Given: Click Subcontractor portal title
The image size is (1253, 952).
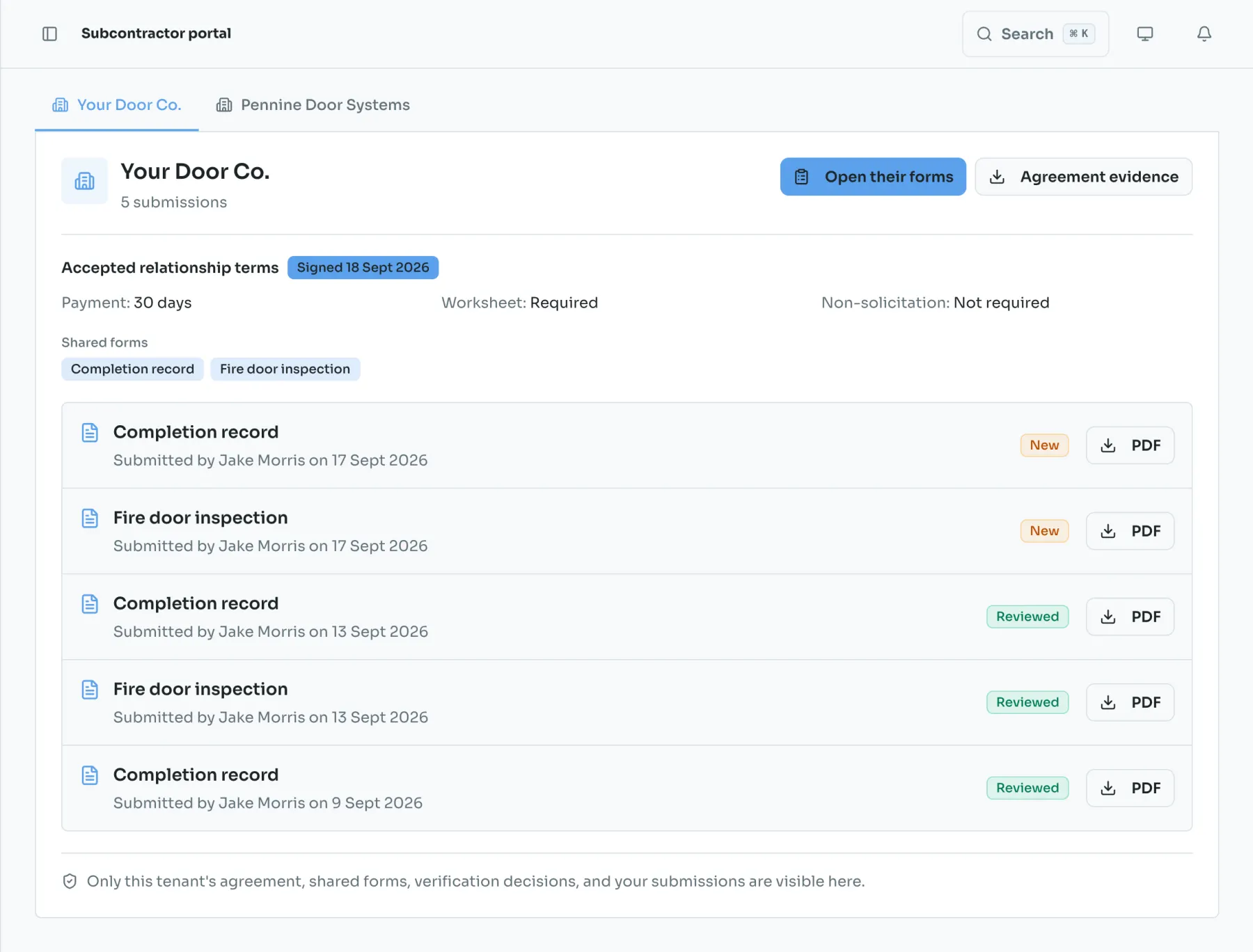Looking at the screenshot, I should [x=156, y=33].
